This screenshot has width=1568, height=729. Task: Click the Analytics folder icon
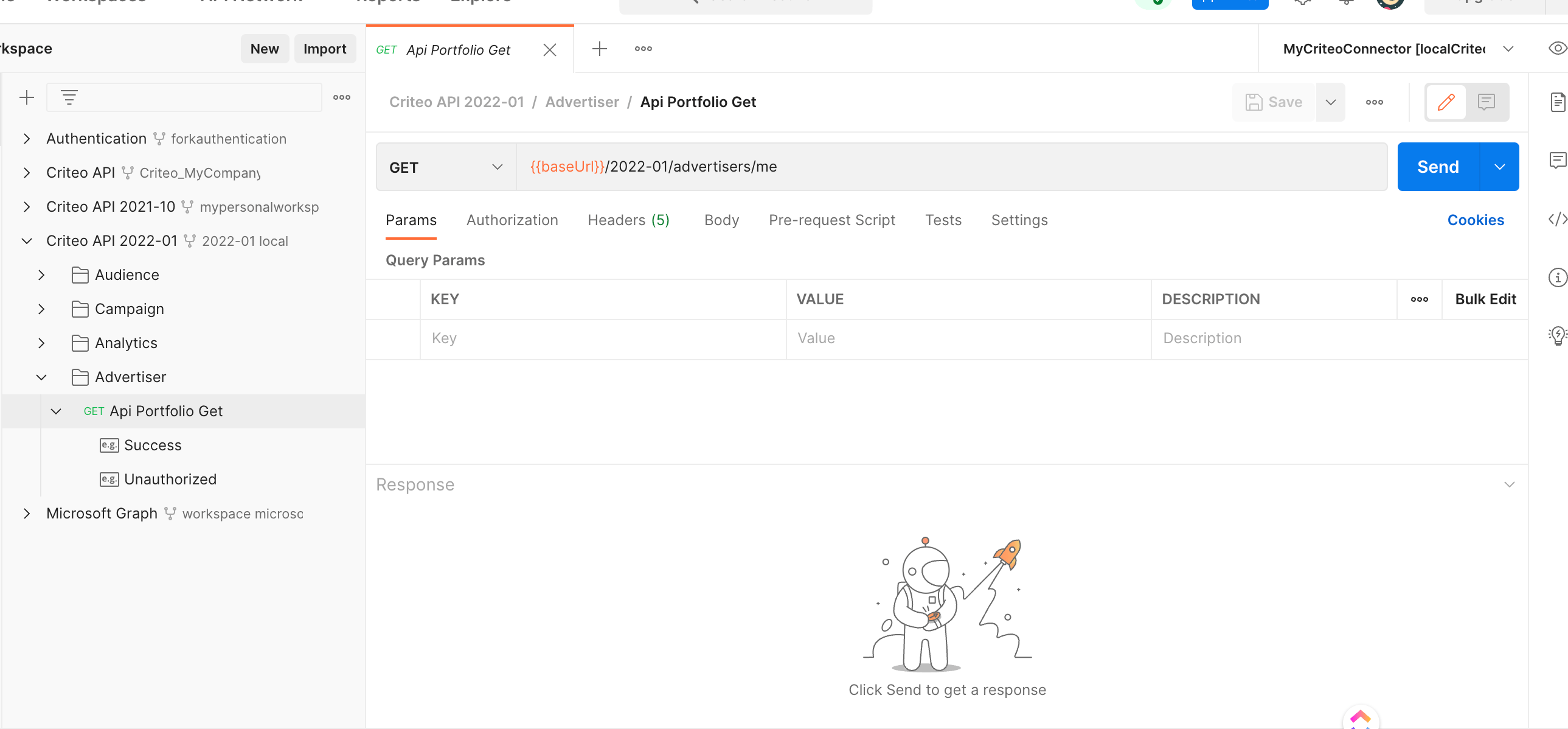[80, 343]
